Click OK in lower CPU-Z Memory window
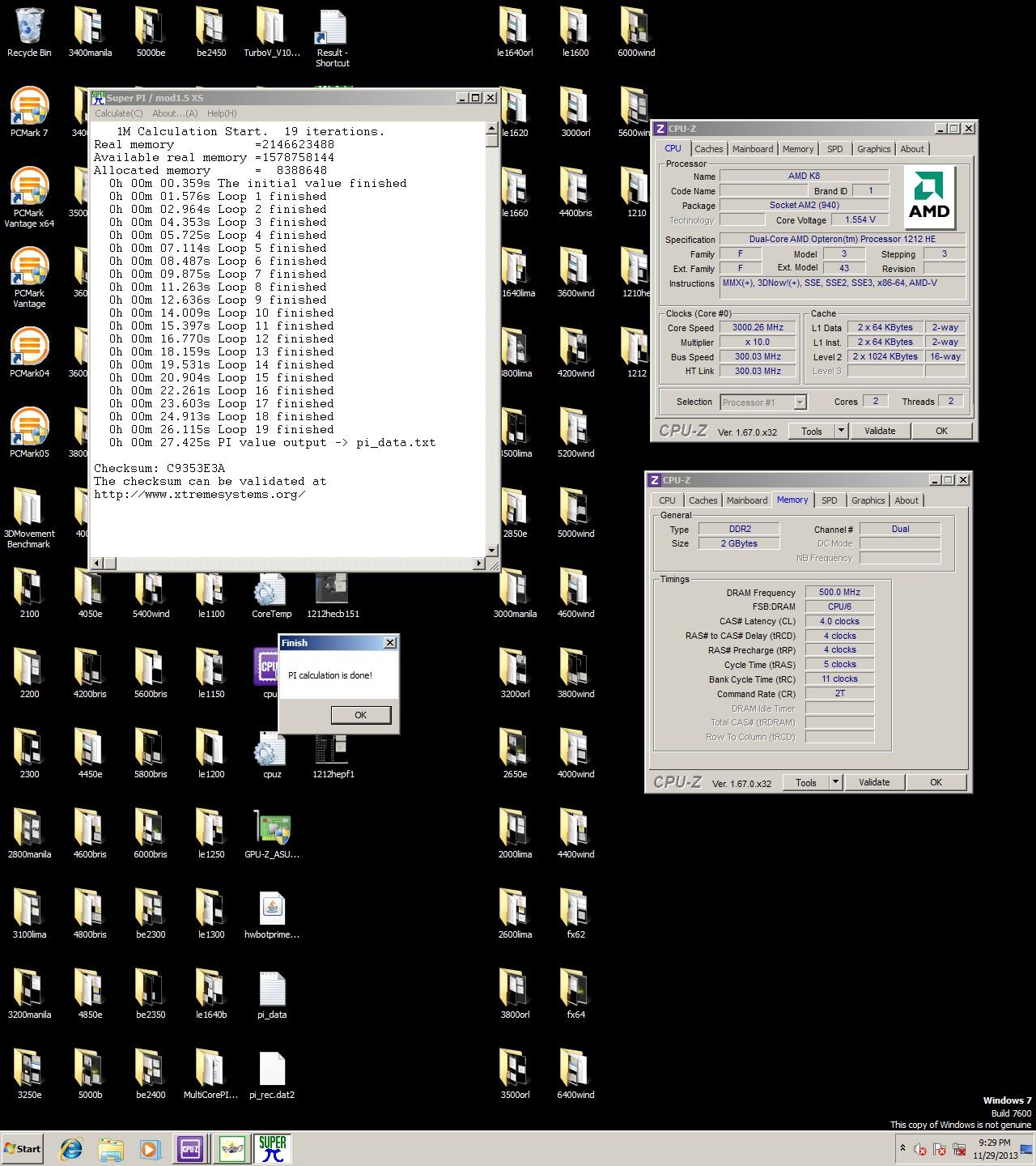This screenshot has height=1166, width=1036. pos(936,782)
